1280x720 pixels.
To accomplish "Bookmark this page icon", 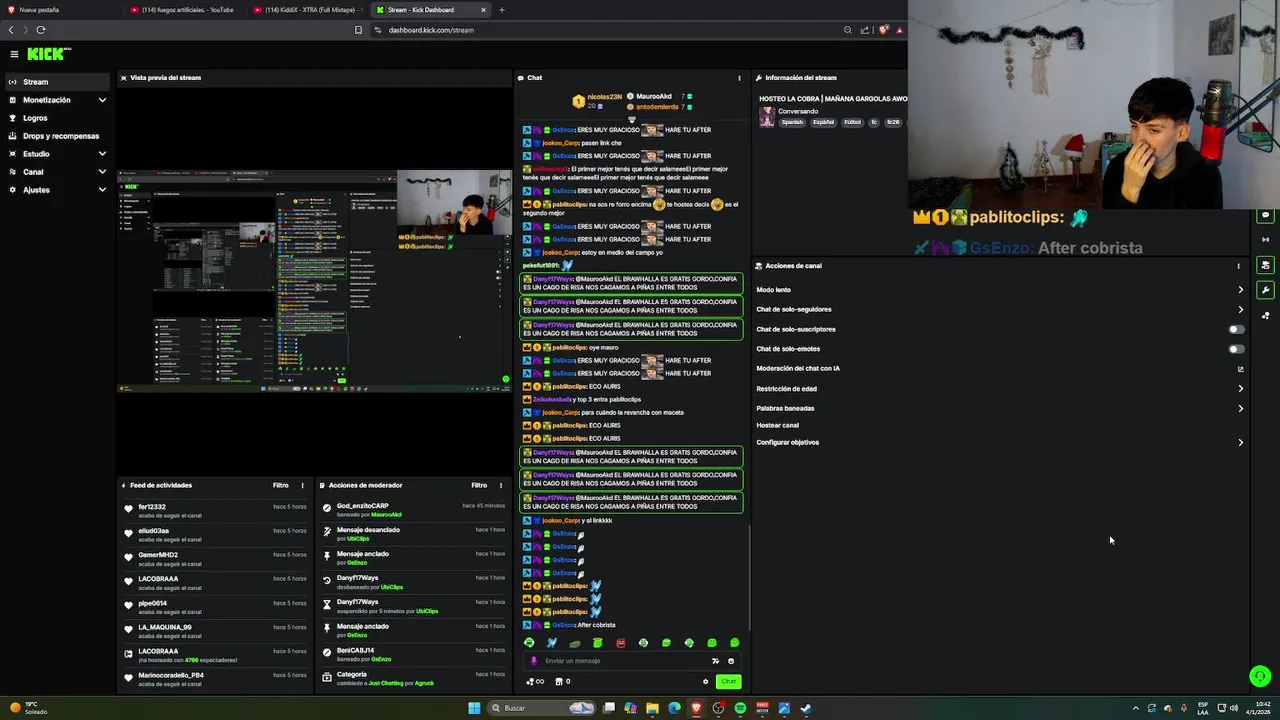I will (358, 30).
